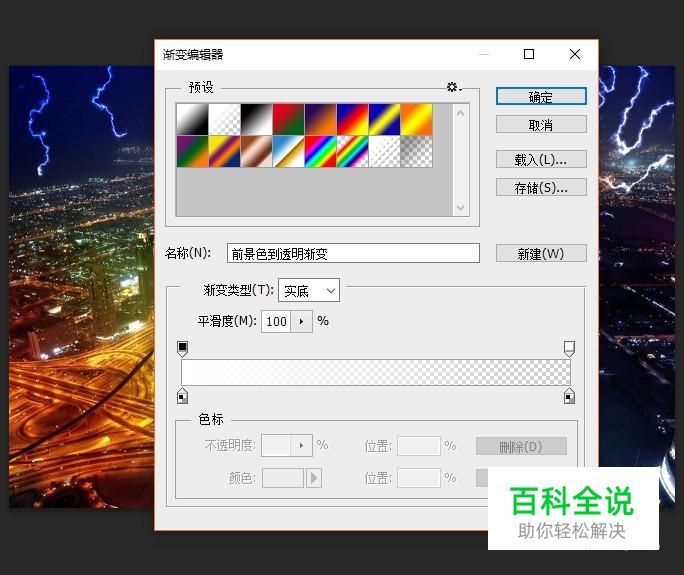Pick the copper gradient preset
The height and width of the screenshot is (575, 684).
coord(256,151)
